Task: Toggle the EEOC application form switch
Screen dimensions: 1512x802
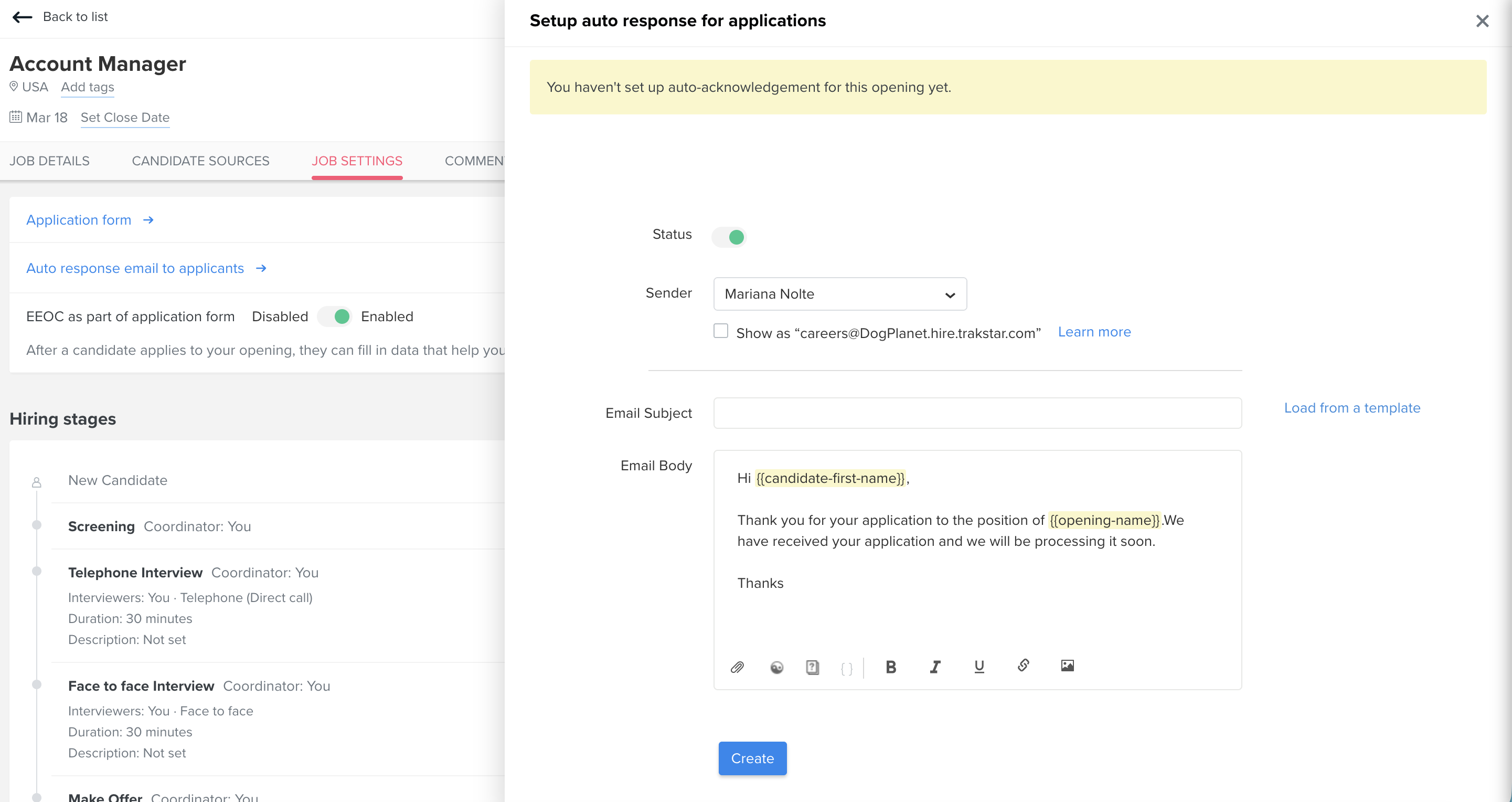Action: pyautogui.click(x=335, y=316)
